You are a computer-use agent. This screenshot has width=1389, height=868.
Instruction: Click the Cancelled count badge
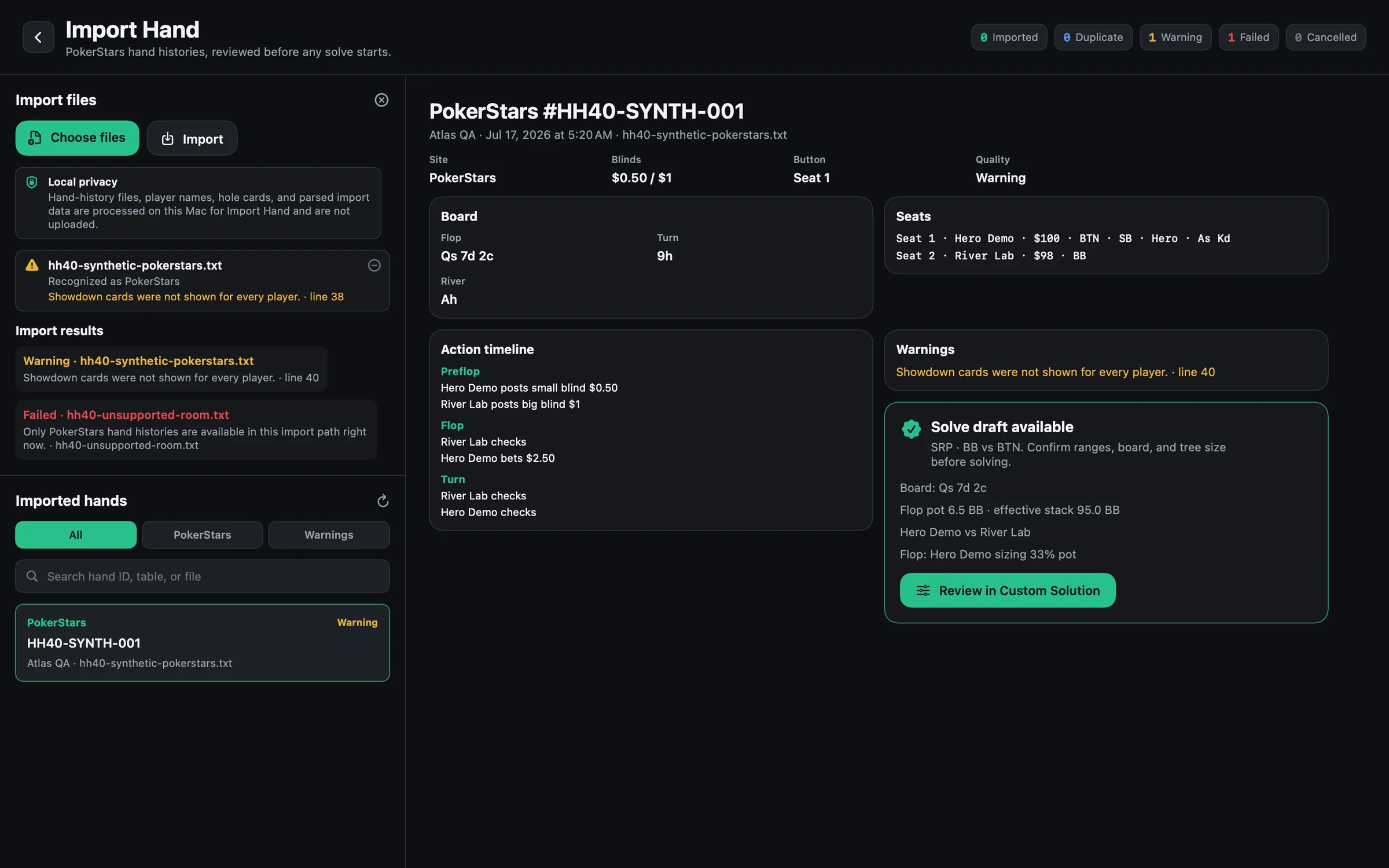[x=1325, y=37]
